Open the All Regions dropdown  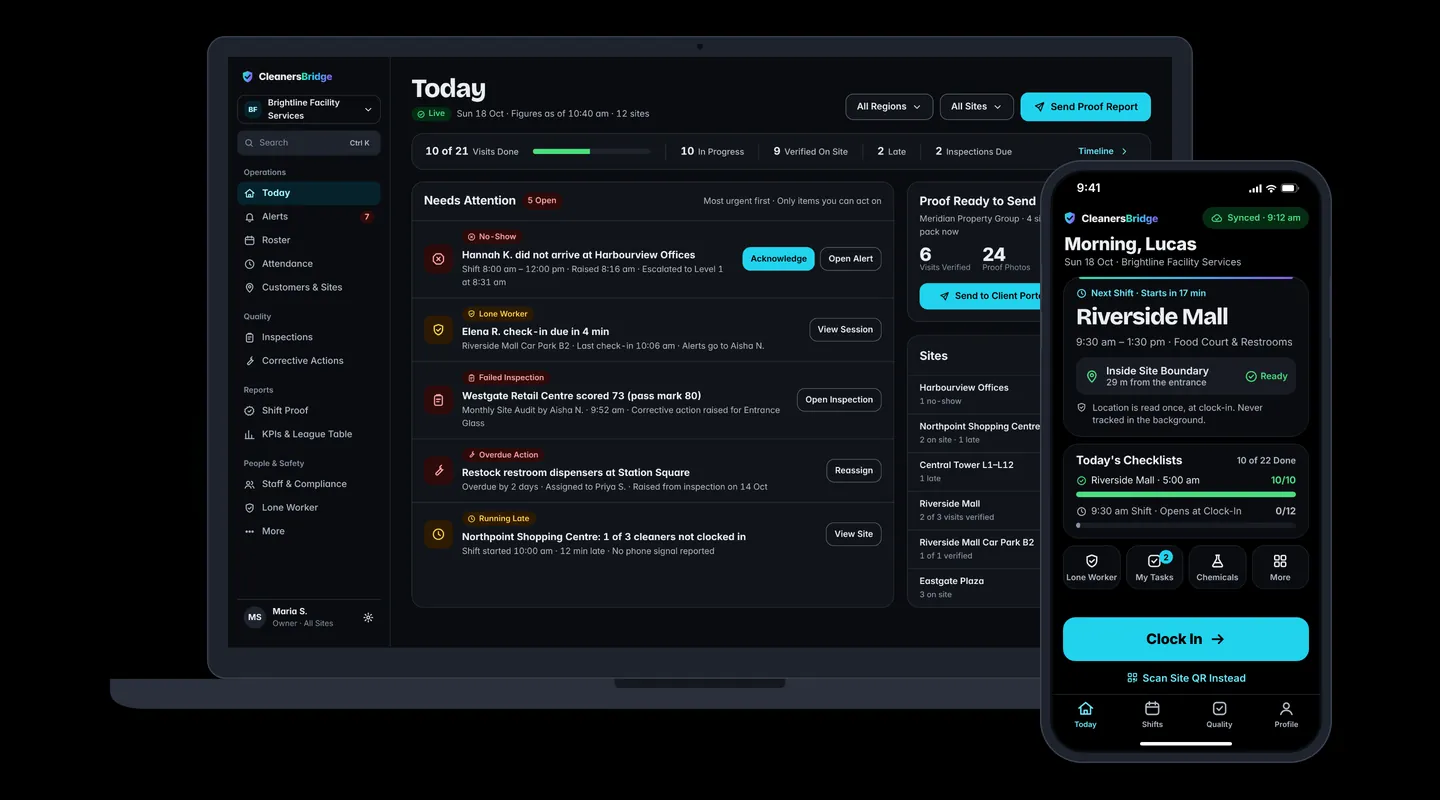(889, 107)
